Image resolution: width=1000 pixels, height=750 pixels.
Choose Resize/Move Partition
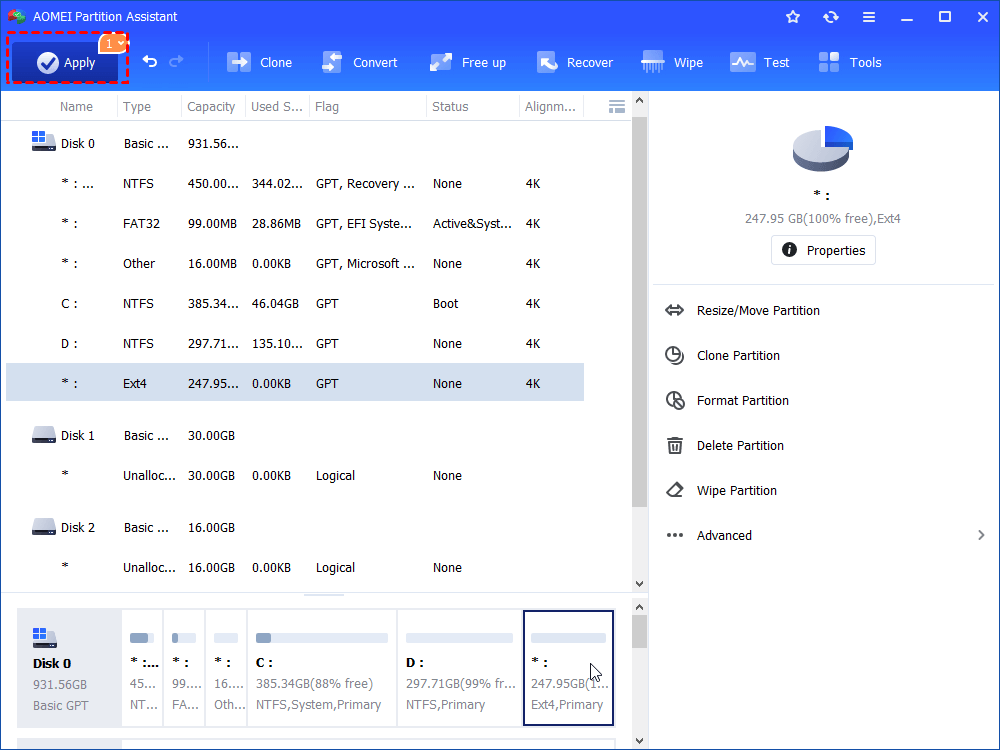(x=758, y=311)
